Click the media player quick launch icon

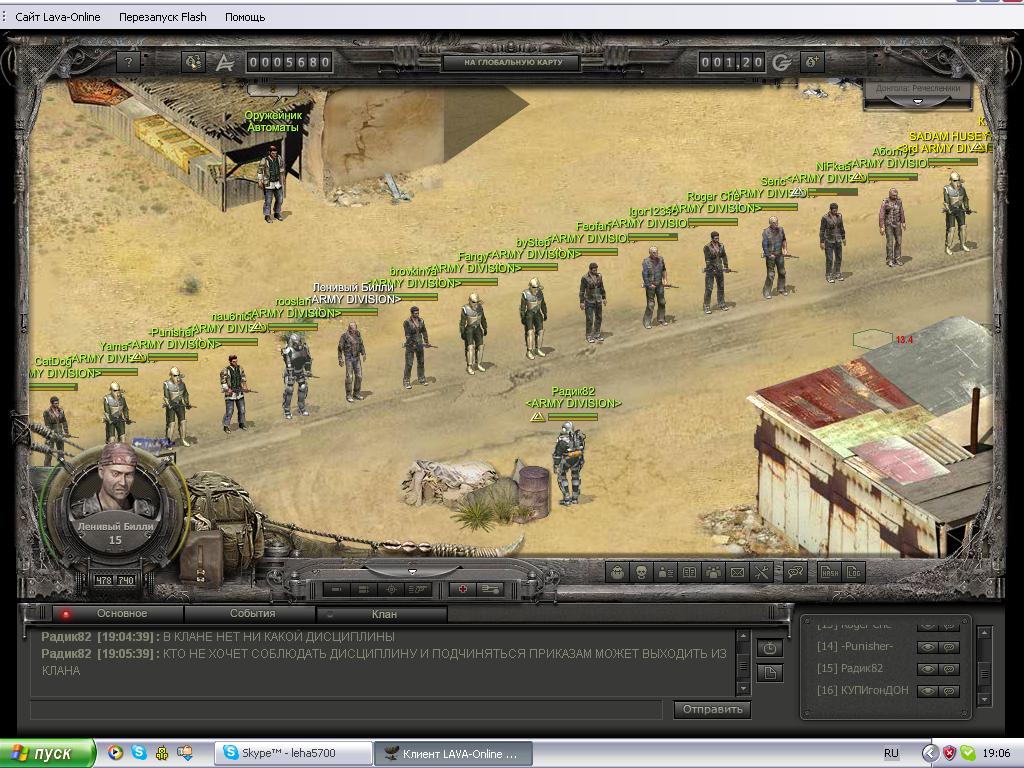[115, 753]
